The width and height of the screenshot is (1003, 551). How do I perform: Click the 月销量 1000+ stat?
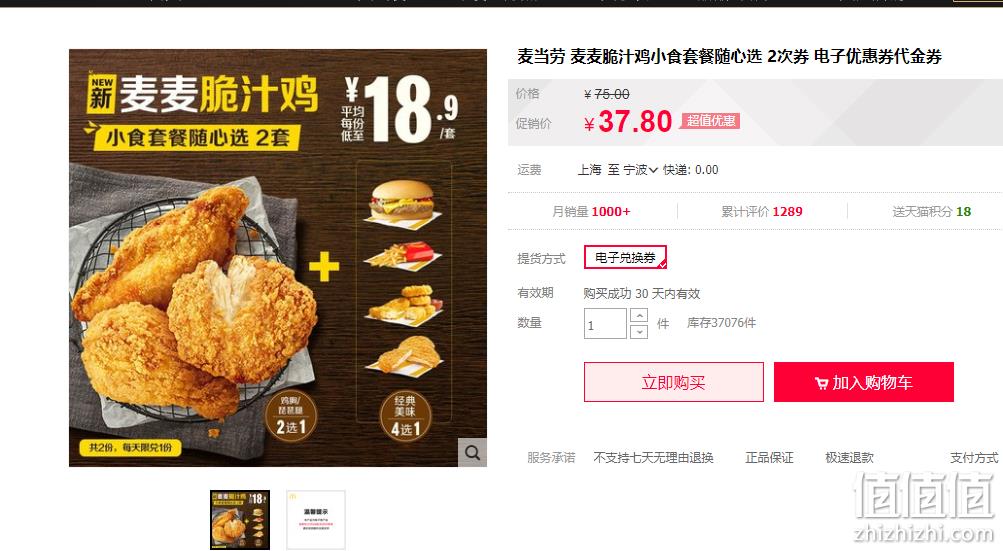[591, 211]
